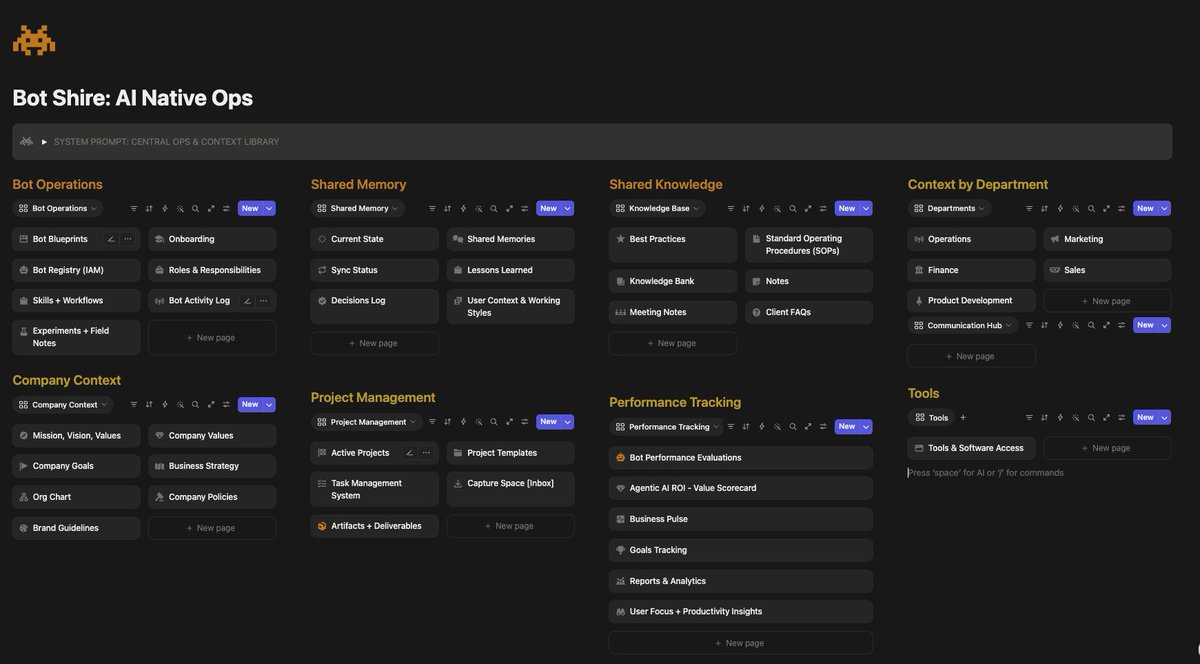The height and width of the screenshot is (664, 1200).
Task: Open New dropdown arrow in Bot Operations
Action: tap(269, 209)
